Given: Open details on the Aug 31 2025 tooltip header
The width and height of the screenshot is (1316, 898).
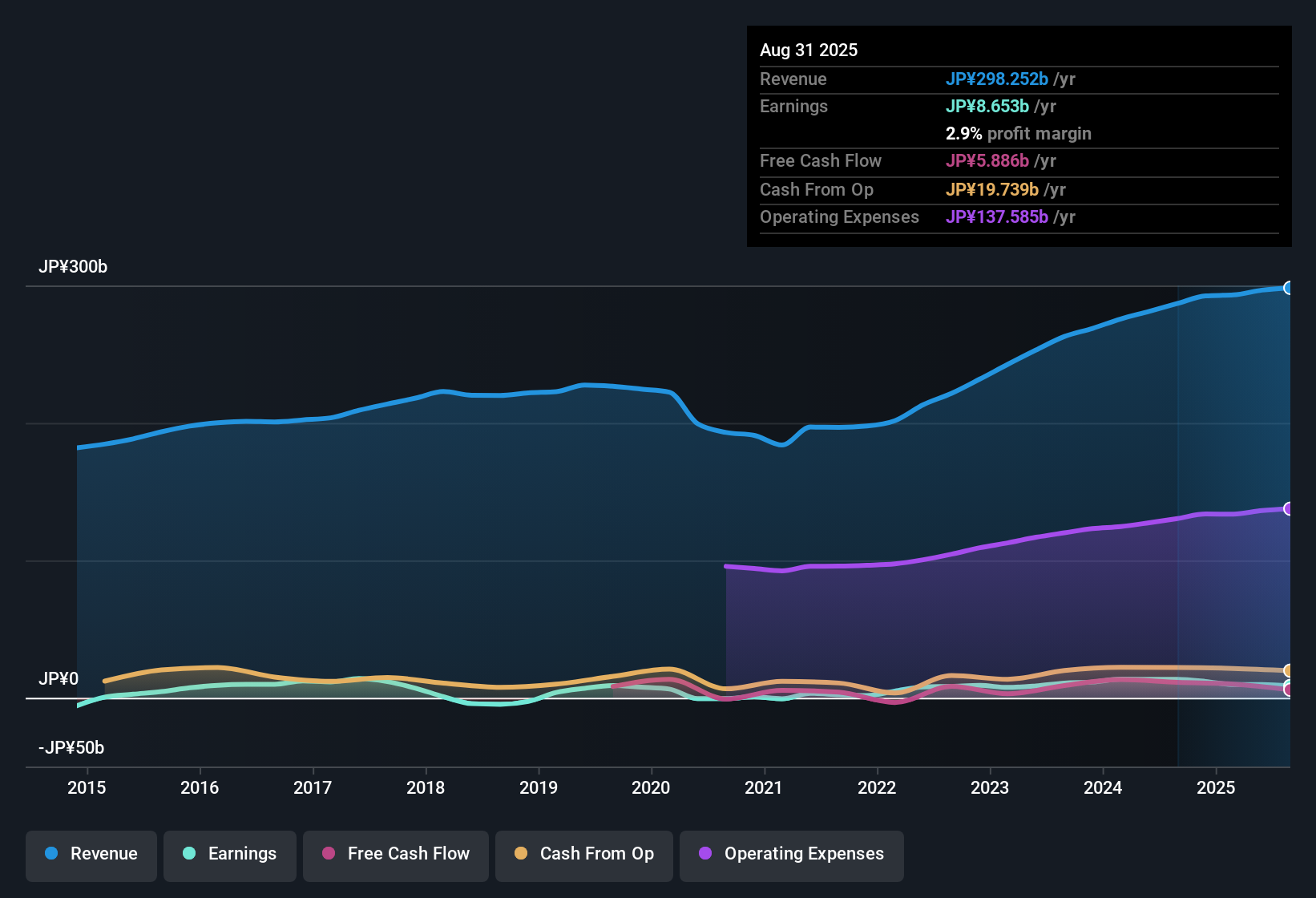Looking at the screenshot, I should click(809, 50).
